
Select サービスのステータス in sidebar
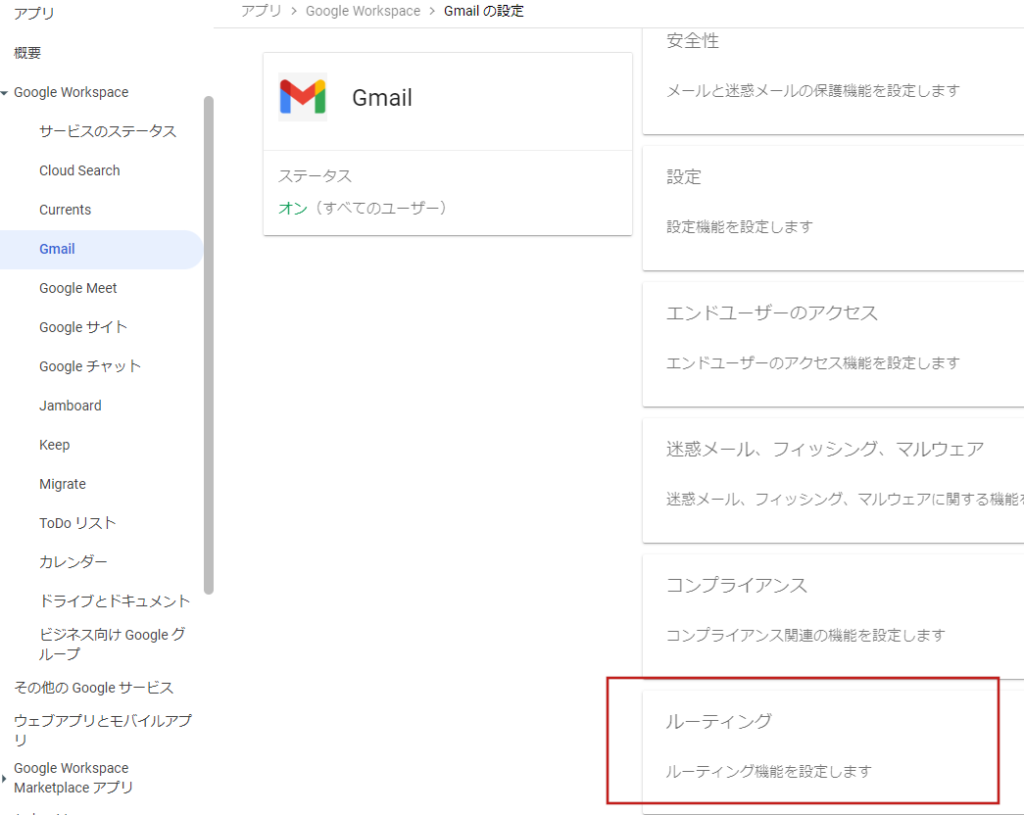pyautogui.click(x=107, y=131)
